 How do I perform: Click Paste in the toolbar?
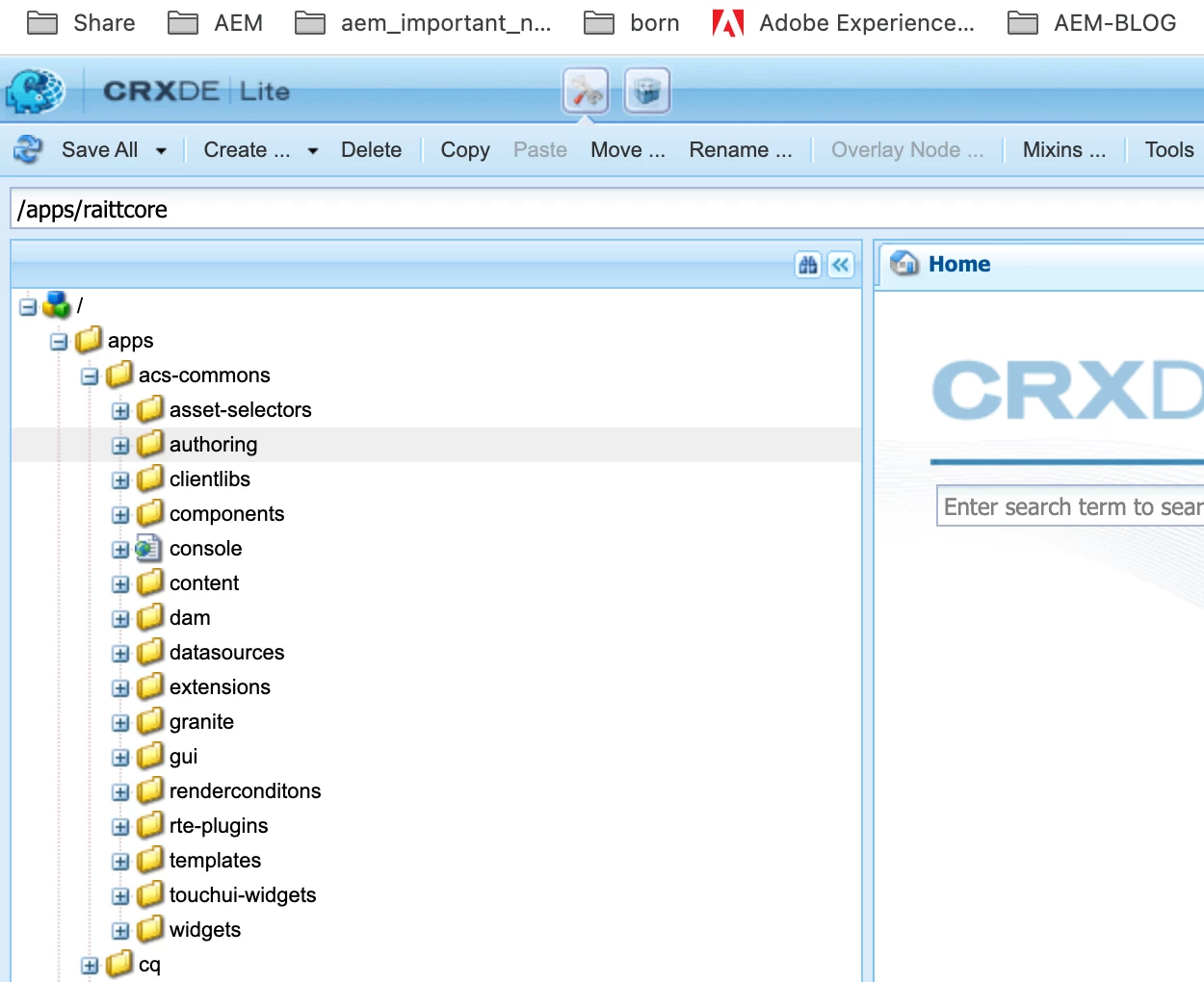coord(540,149)
